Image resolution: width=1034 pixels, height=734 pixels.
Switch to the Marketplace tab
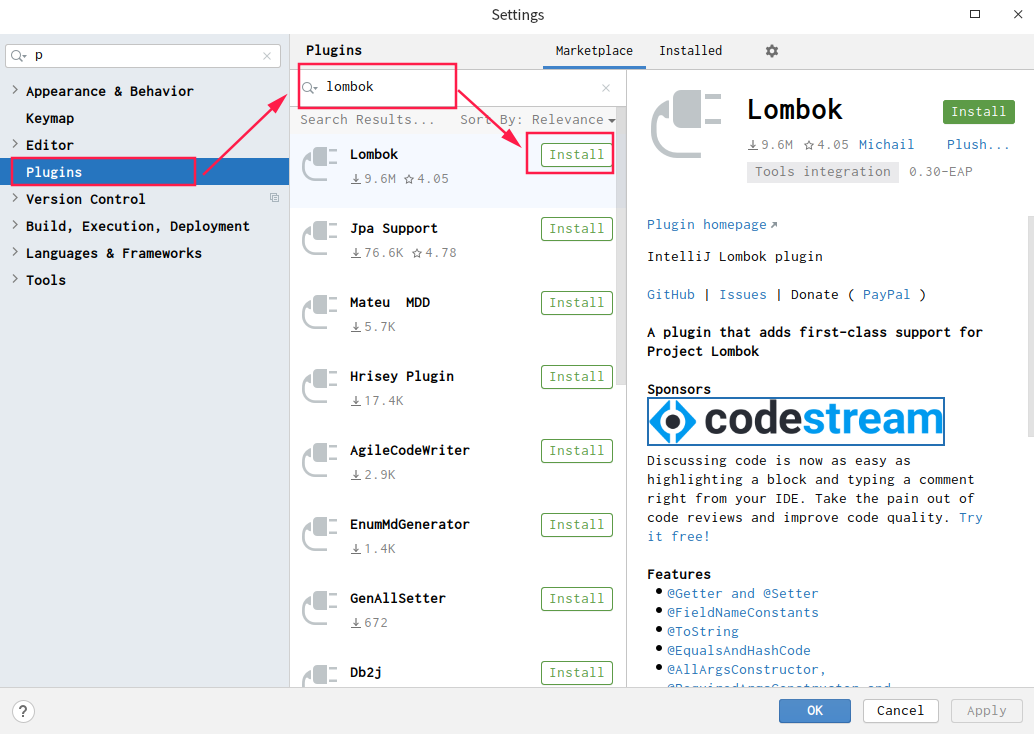click(594, 51)
